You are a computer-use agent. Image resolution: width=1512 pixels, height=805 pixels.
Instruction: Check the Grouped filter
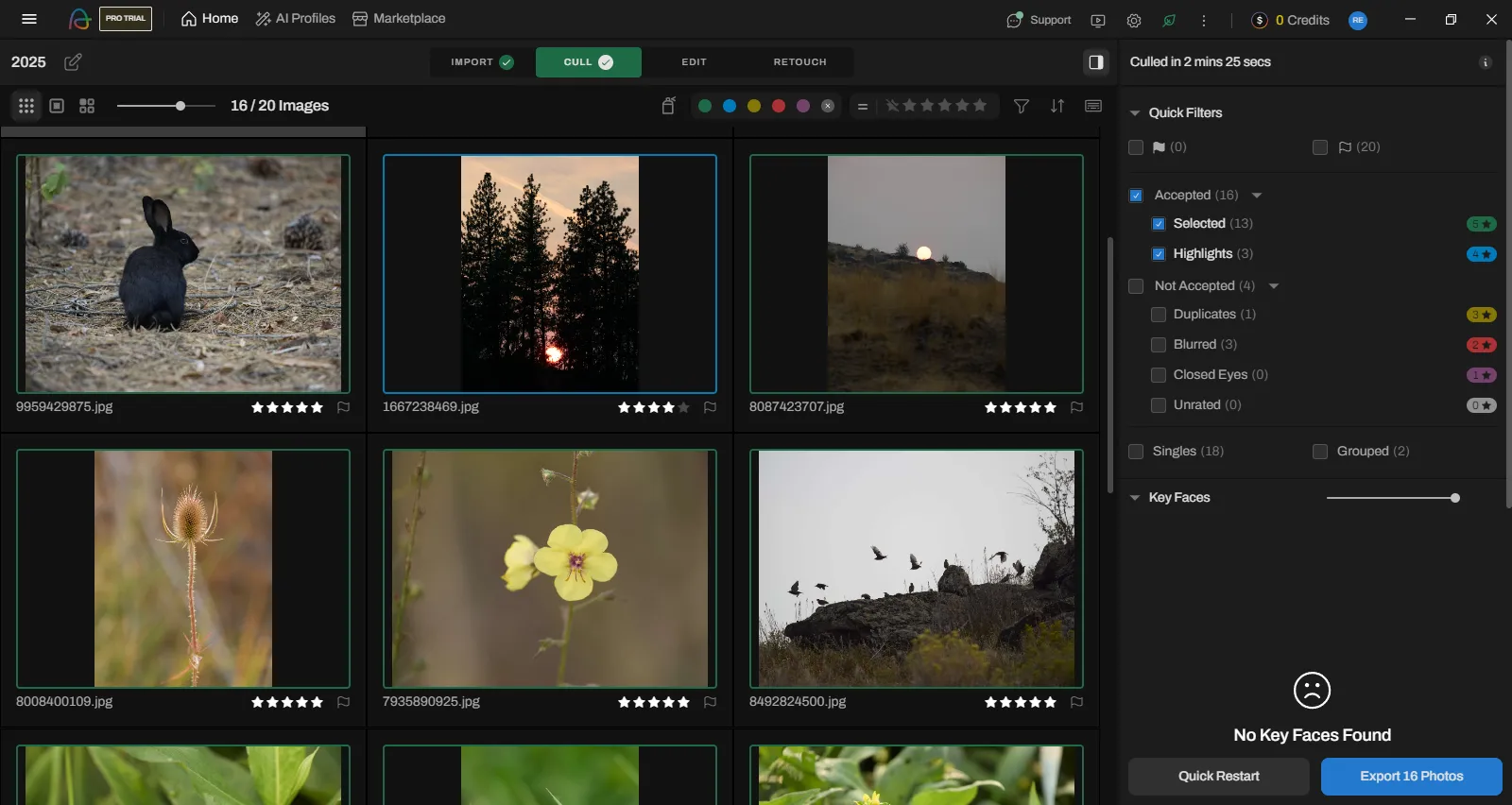click(x=1320, y=452)
